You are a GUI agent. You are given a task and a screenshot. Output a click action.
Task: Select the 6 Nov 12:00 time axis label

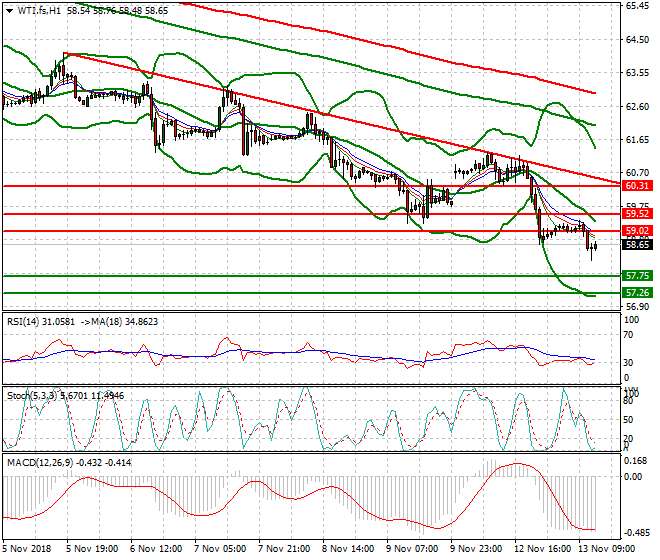(156, 549)
